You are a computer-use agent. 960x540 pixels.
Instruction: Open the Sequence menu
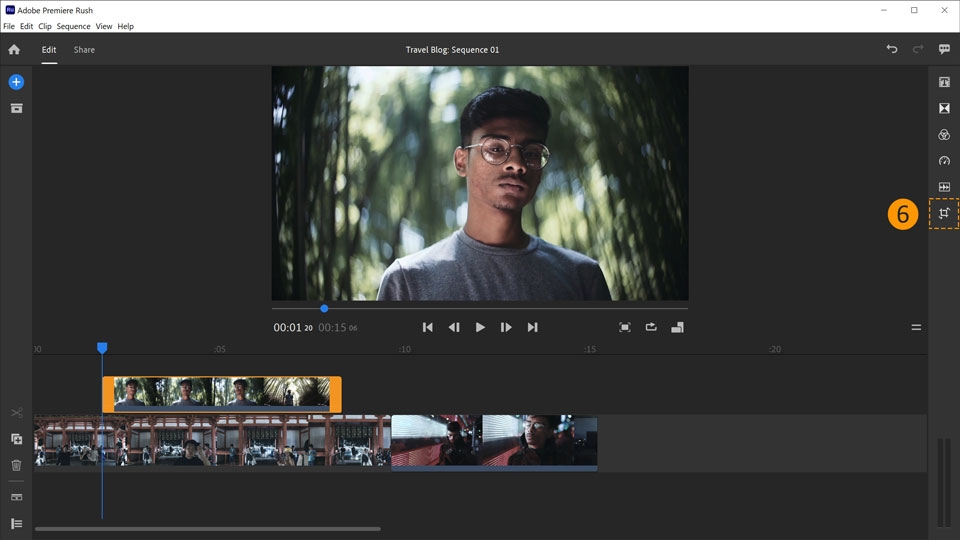(x=73, y=26)
